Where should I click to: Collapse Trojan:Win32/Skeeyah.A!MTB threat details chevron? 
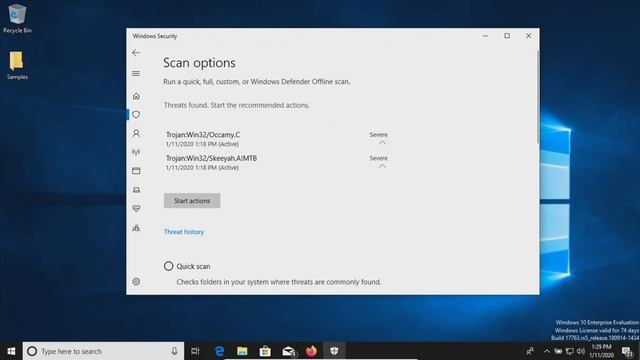pos(382,166)
